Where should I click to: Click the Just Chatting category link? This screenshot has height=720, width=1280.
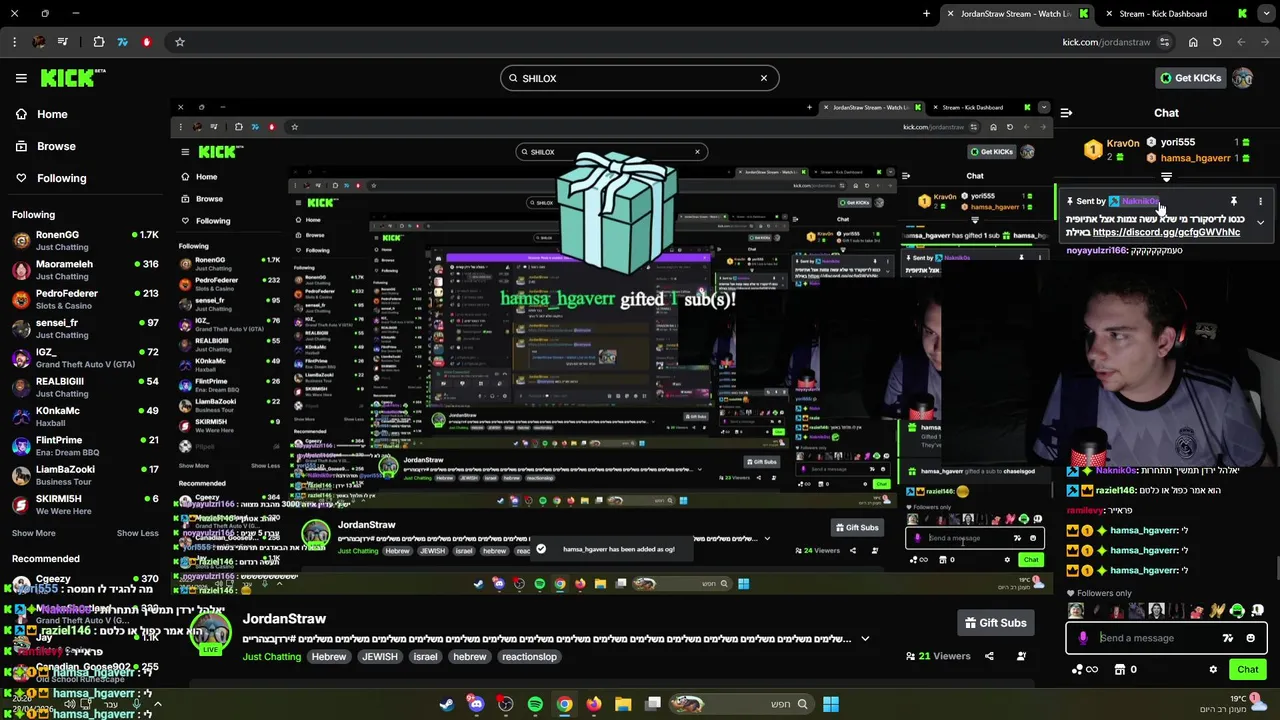click(271, 657)
